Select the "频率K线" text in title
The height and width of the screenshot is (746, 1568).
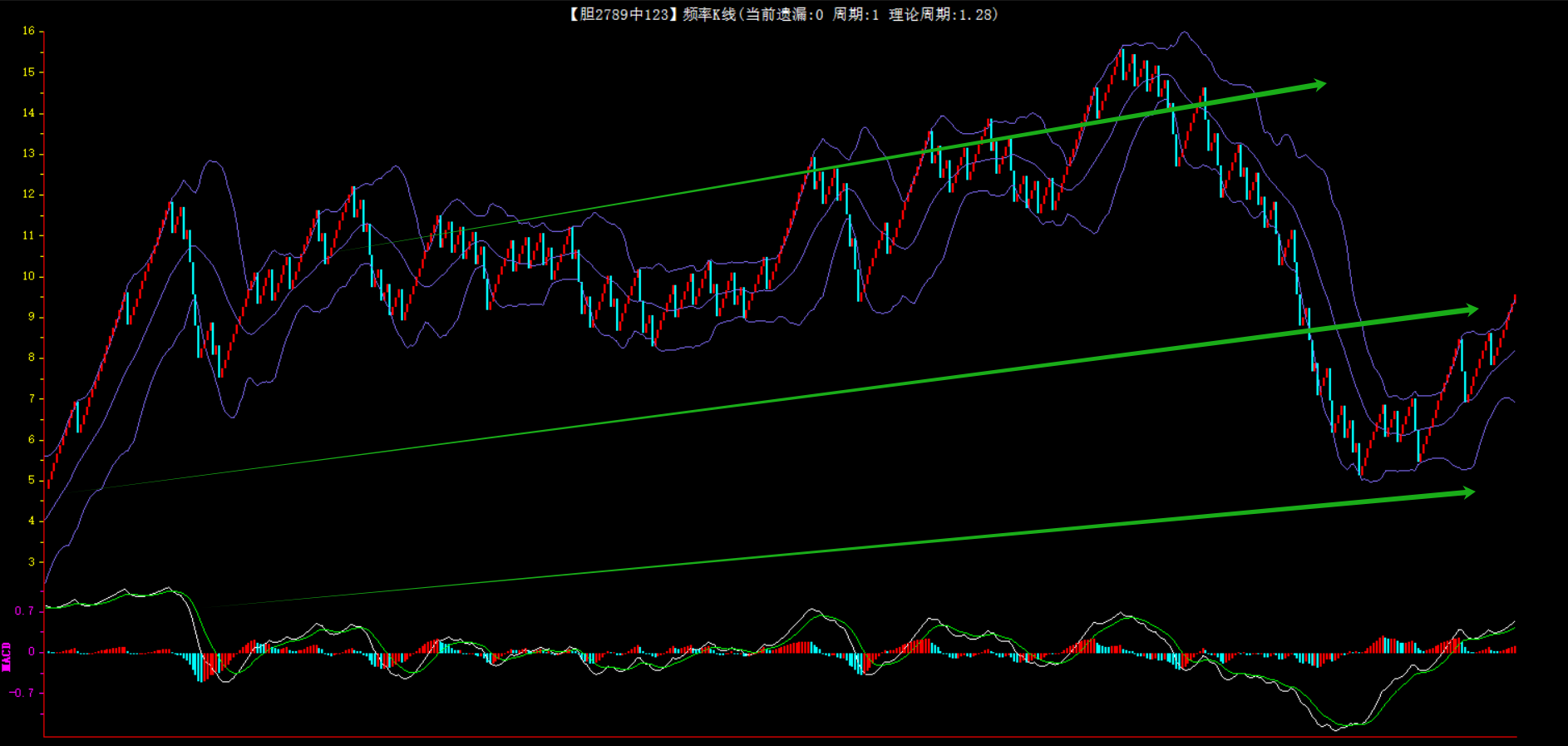point(708,14)
